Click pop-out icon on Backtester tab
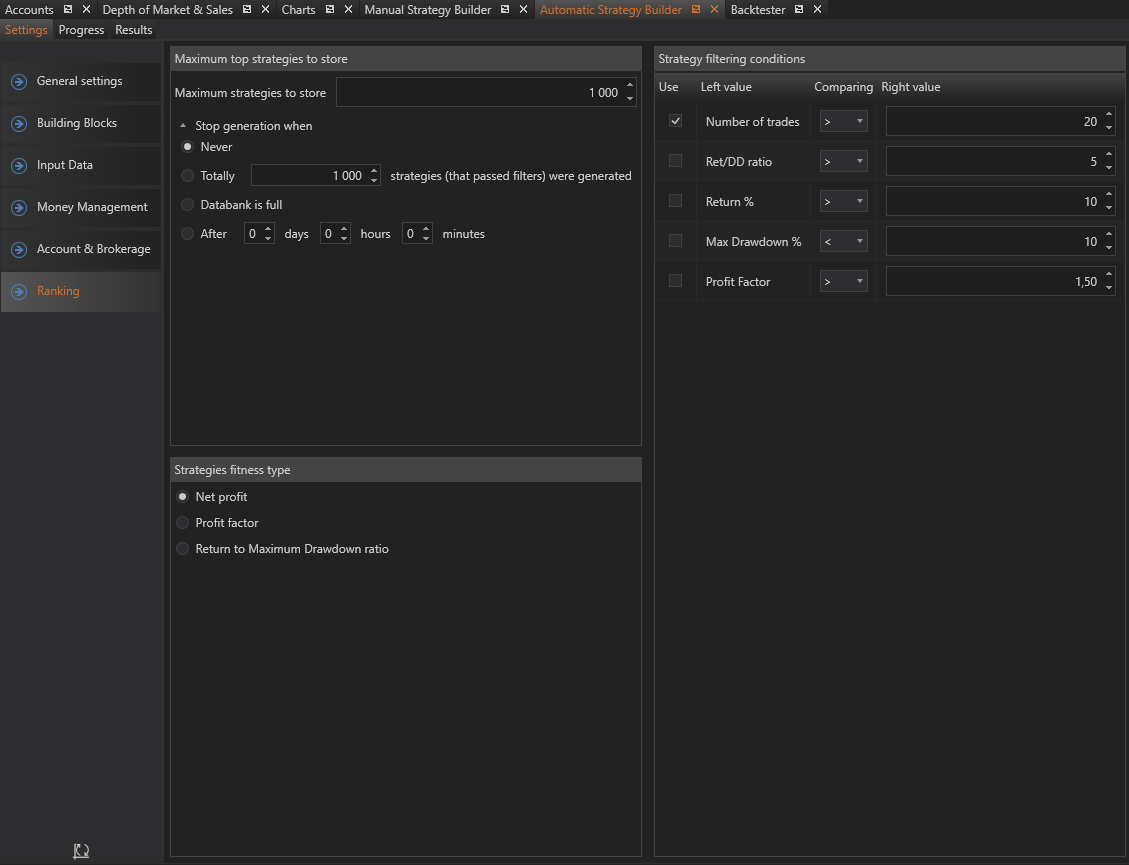1129x865 pixels. (800, 10)
